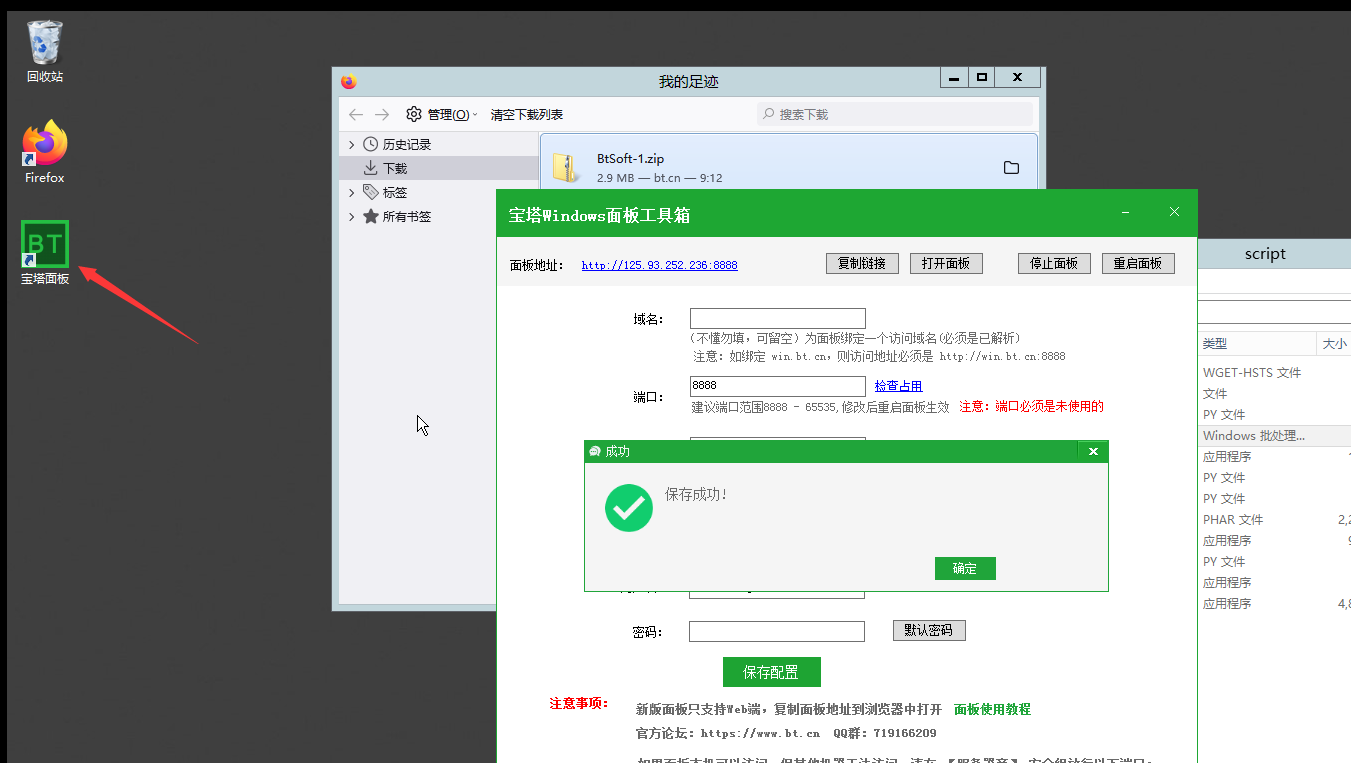Expand the 历史记录 tree node

[351, 144]
